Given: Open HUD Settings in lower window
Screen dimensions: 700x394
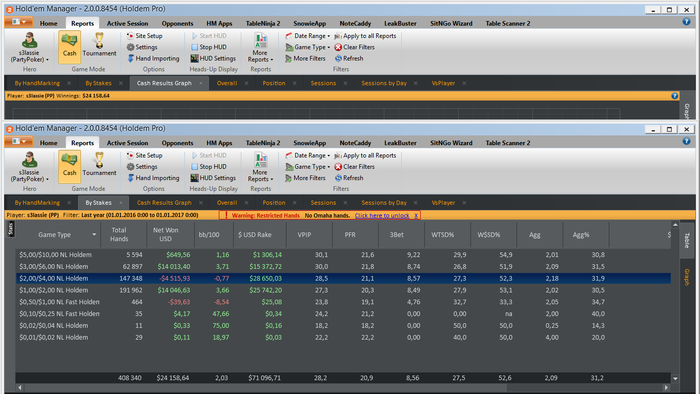Looking at the screenshot, I should (x=213, y=178).
